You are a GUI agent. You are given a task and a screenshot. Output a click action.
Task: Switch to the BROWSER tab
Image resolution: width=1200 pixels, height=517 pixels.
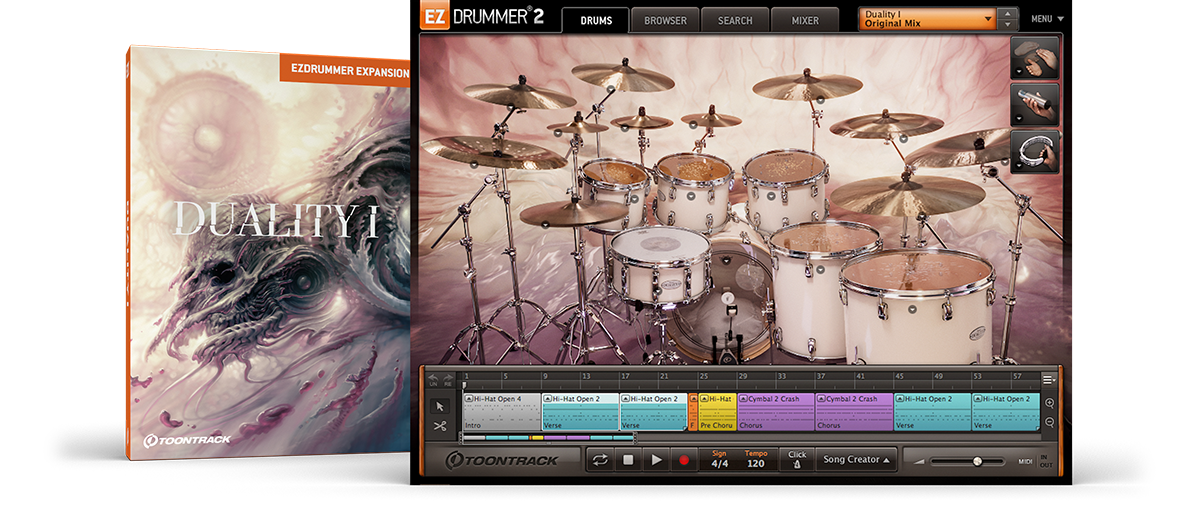tap(665, 20)
